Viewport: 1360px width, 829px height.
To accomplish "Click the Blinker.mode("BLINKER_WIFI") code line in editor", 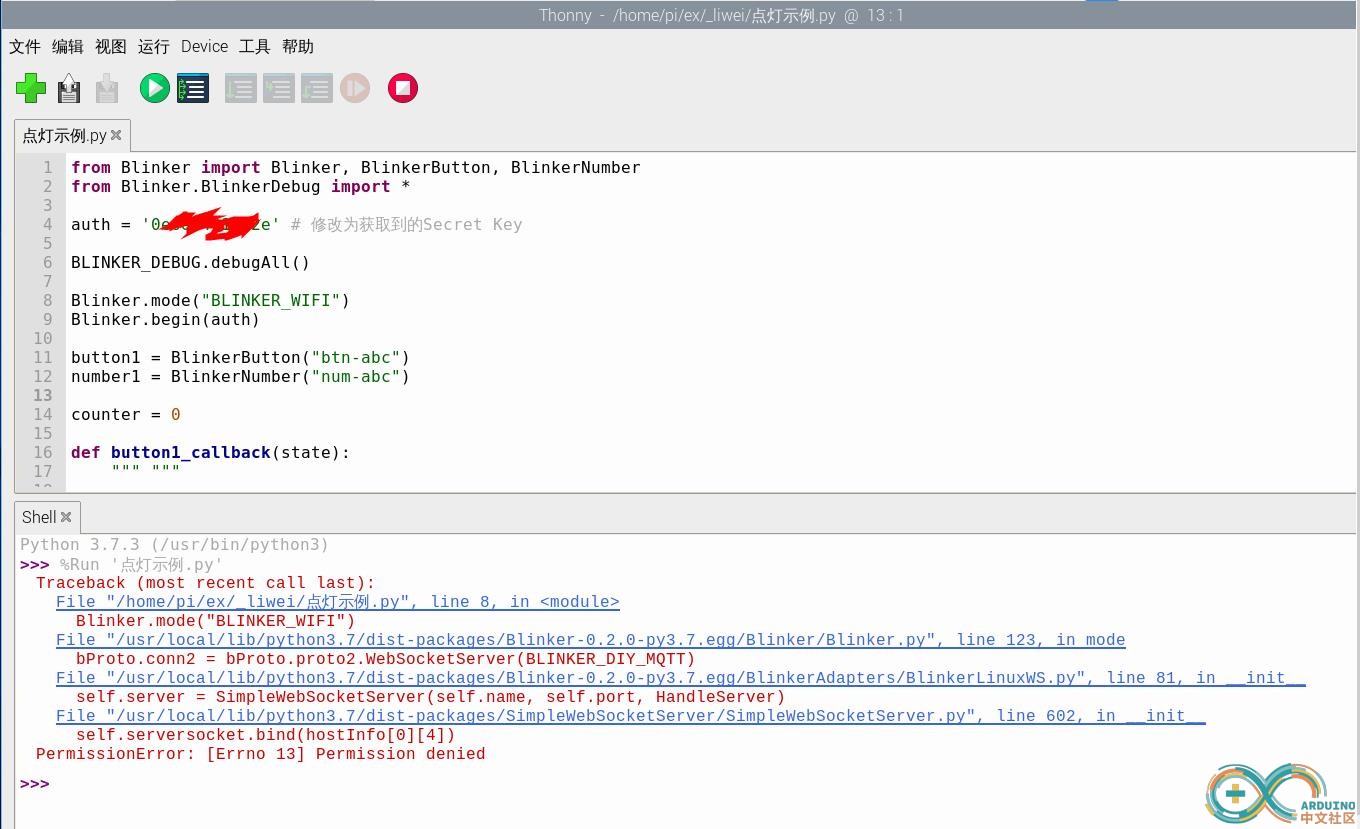I will tap(210, 300).
